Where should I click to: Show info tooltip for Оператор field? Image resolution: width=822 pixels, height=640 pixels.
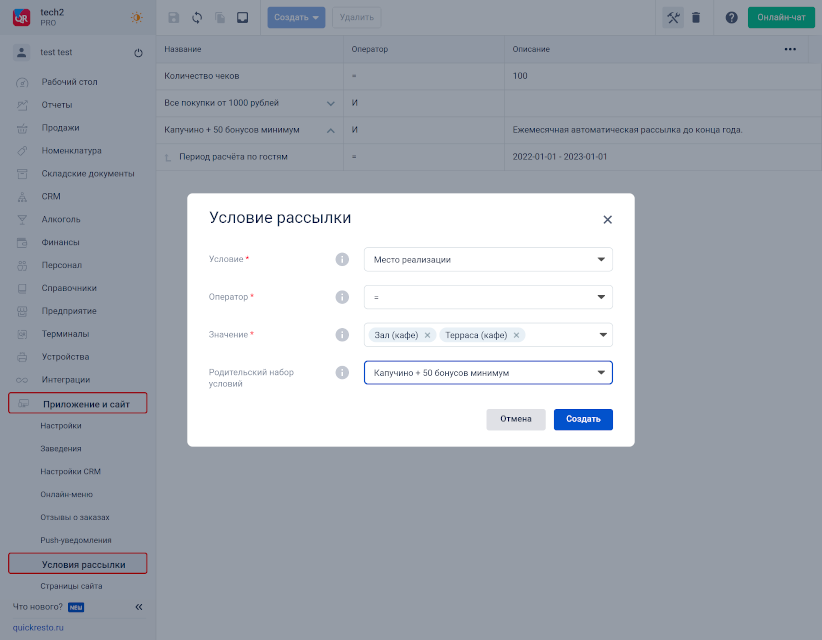click(x=342, y=297)
